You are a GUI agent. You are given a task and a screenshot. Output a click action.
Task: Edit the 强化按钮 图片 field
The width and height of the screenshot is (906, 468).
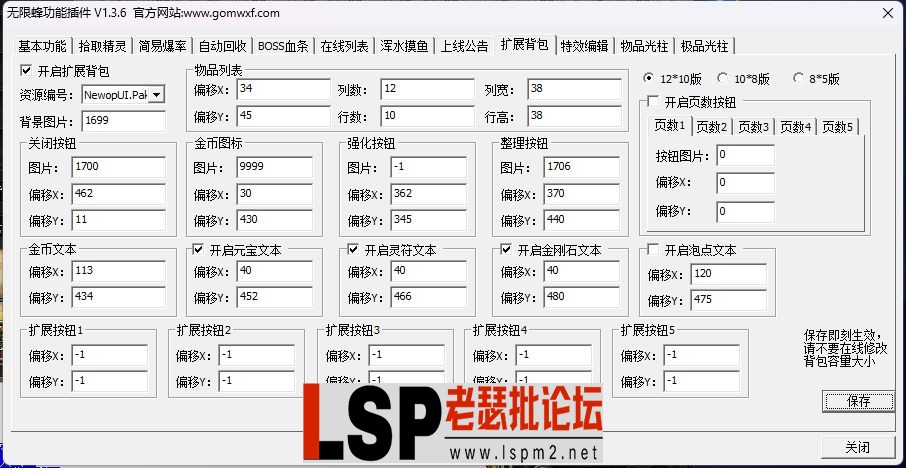tap(429, 167)
